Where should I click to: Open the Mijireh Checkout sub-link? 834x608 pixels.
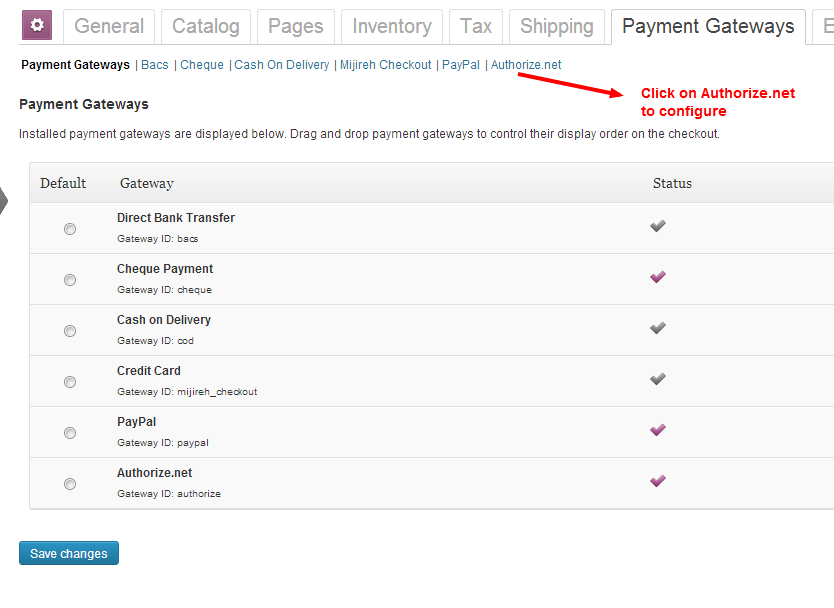(386, 65)
